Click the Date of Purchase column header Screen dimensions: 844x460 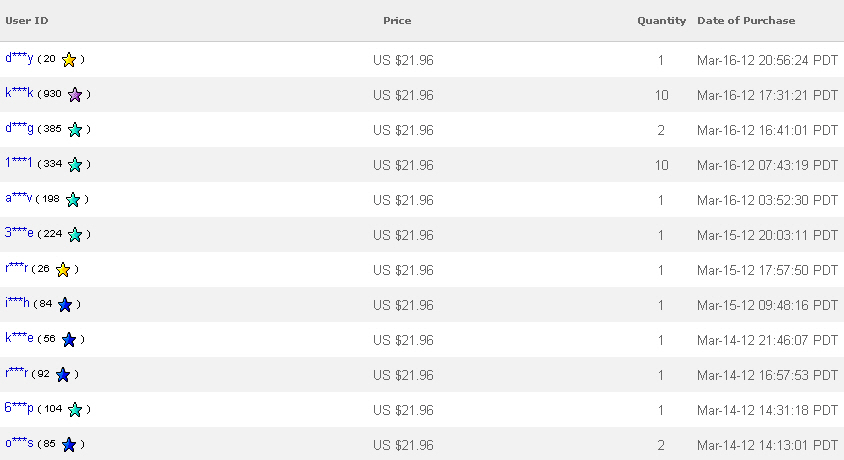746,20
